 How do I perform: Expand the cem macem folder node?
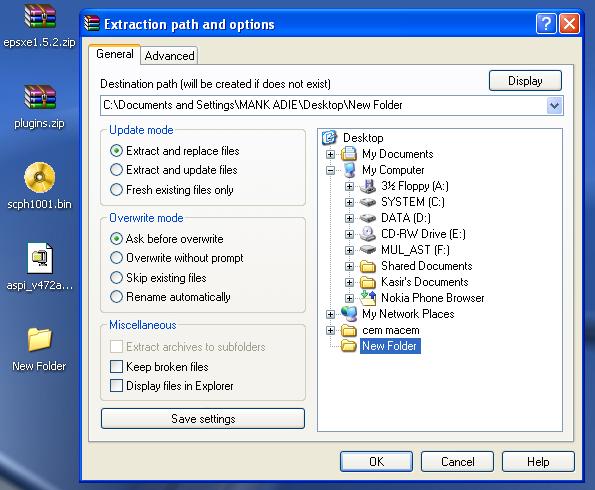point(330,331)
